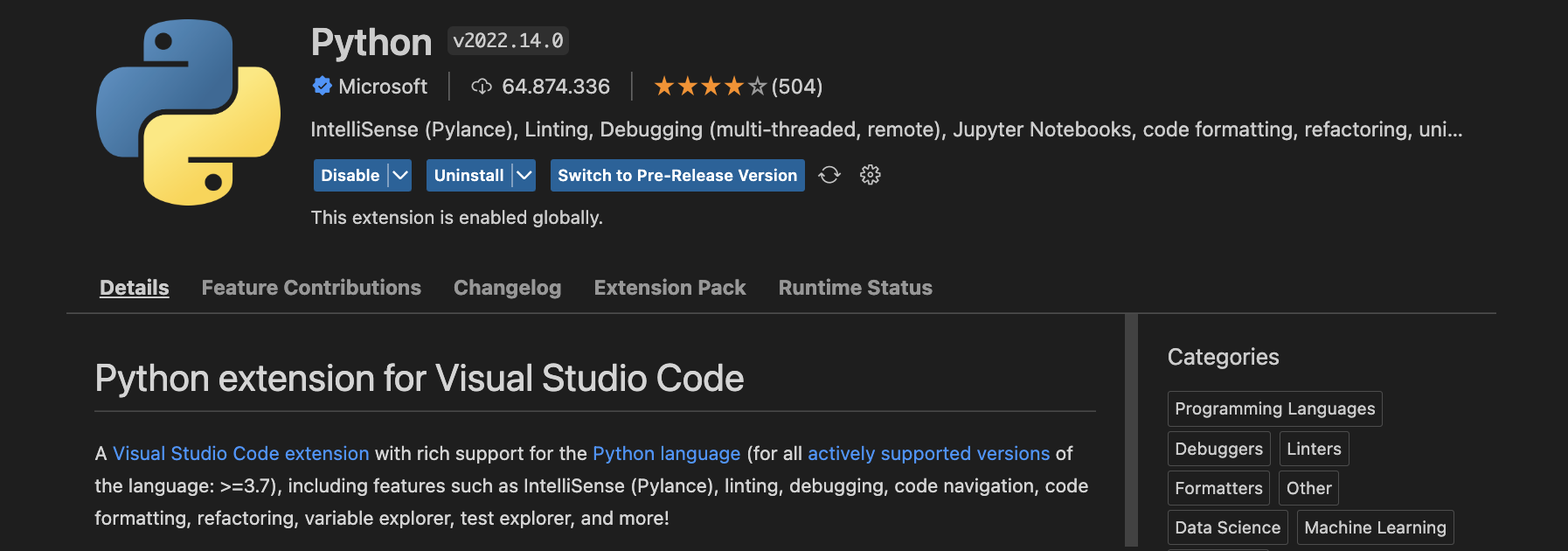Open the Visual Studio Code extension link
1568x551 pixels.
point(240,453)
